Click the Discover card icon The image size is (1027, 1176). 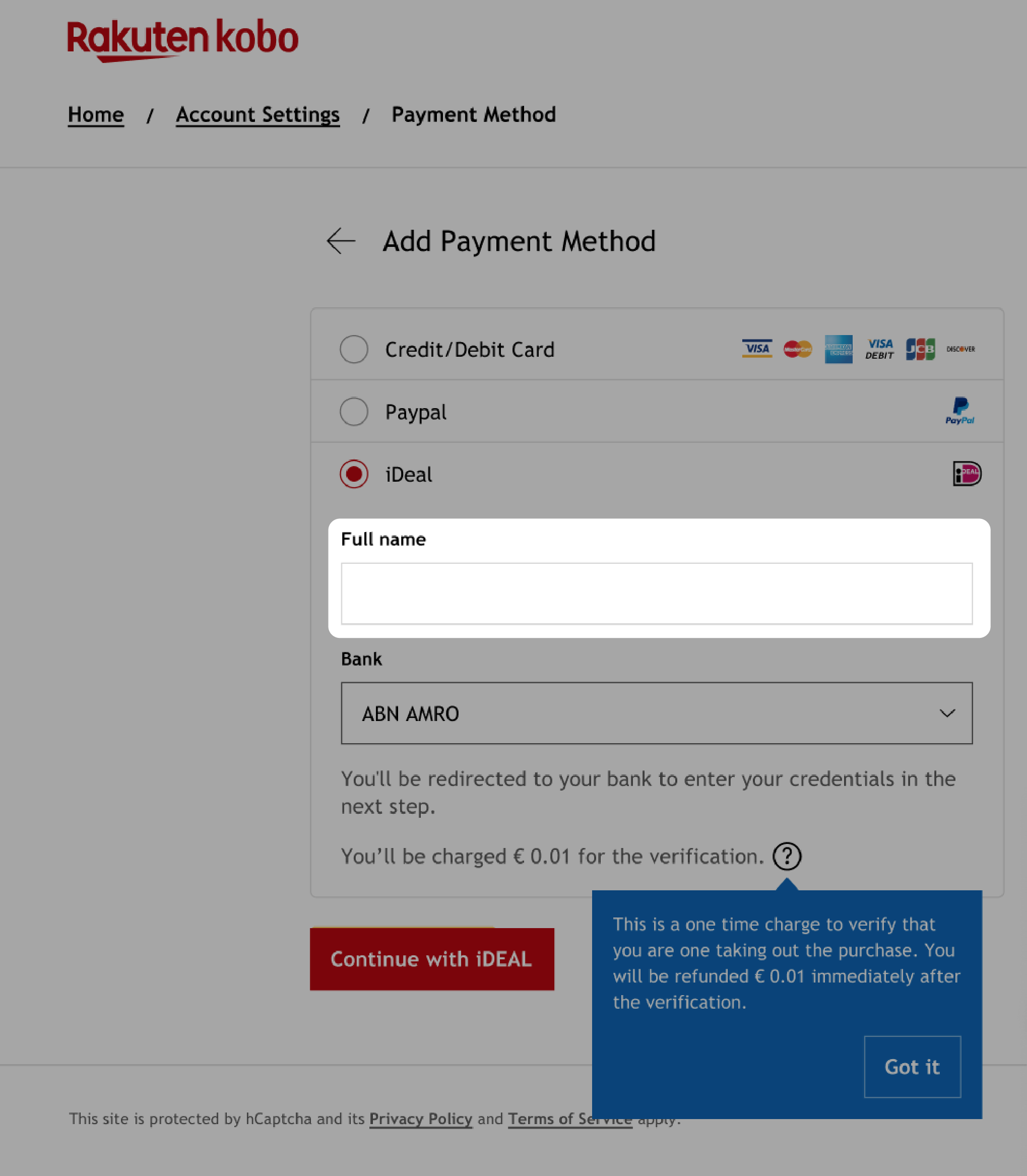click(x=960, y=349)
